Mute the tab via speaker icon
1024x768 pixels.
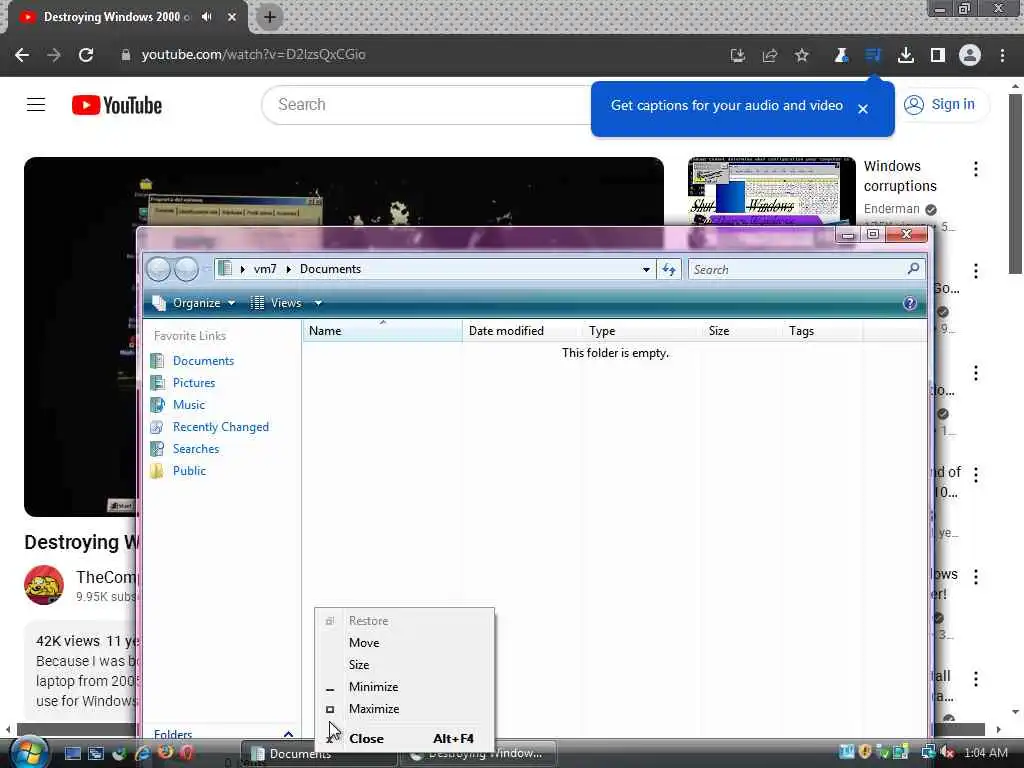coord(207,17)
